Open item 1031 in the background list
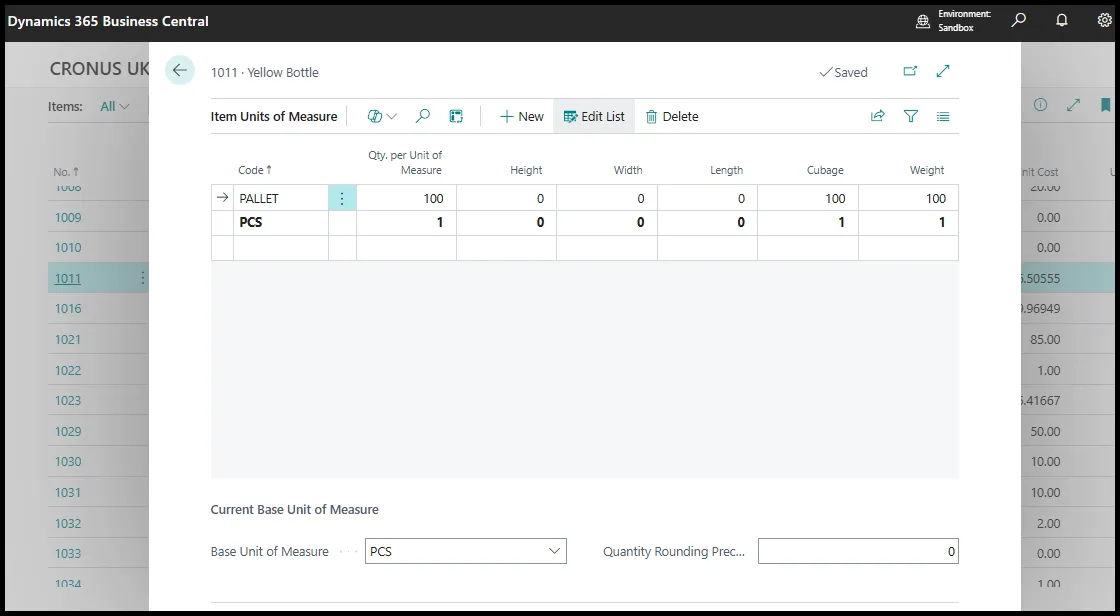This screenshot has width=1120, height=616. tap(68, 492)
